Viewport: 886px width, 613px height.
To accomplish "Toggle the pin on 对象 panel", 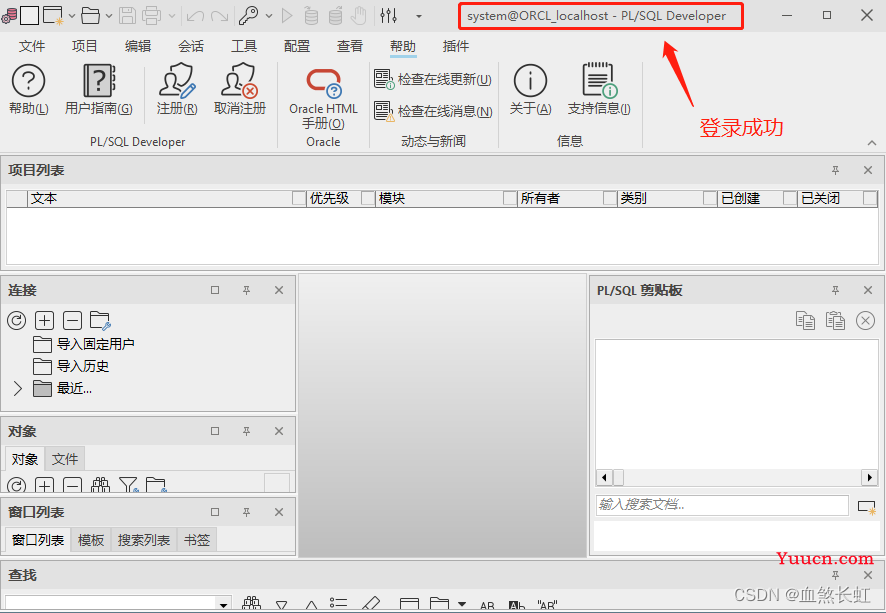I will point(246,431).
